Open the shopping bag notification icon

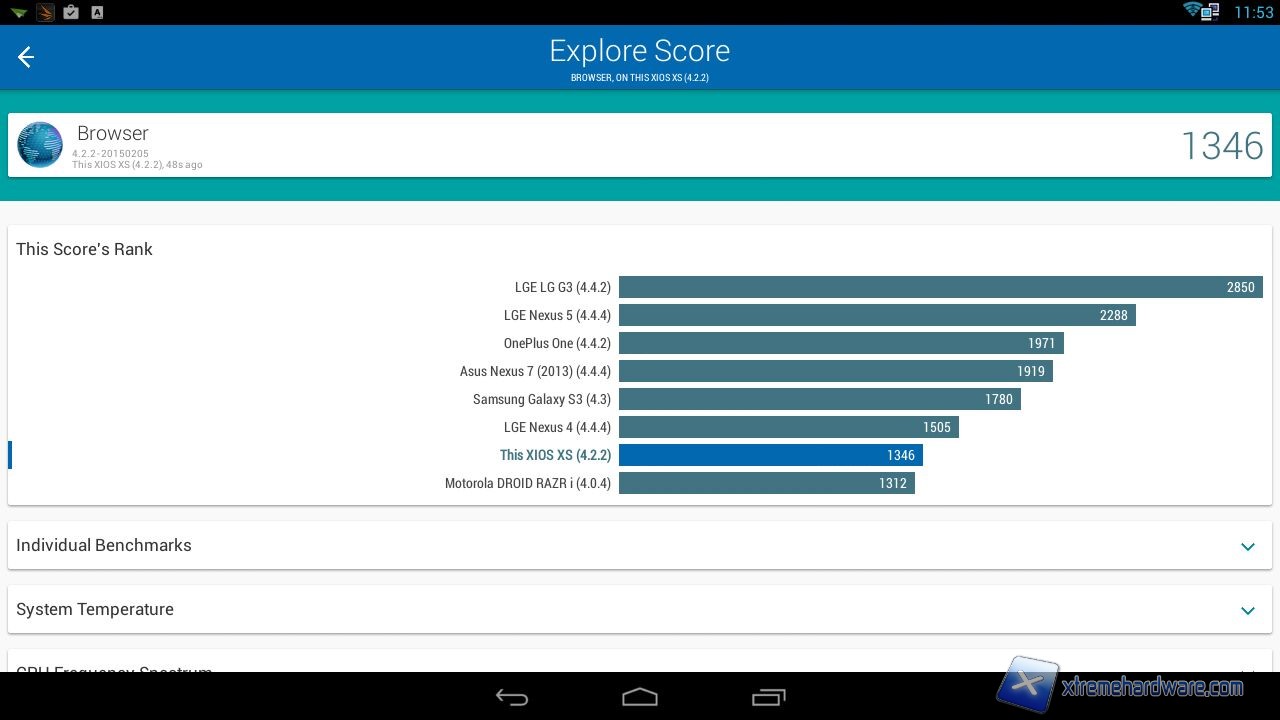(x=70, y=12)
